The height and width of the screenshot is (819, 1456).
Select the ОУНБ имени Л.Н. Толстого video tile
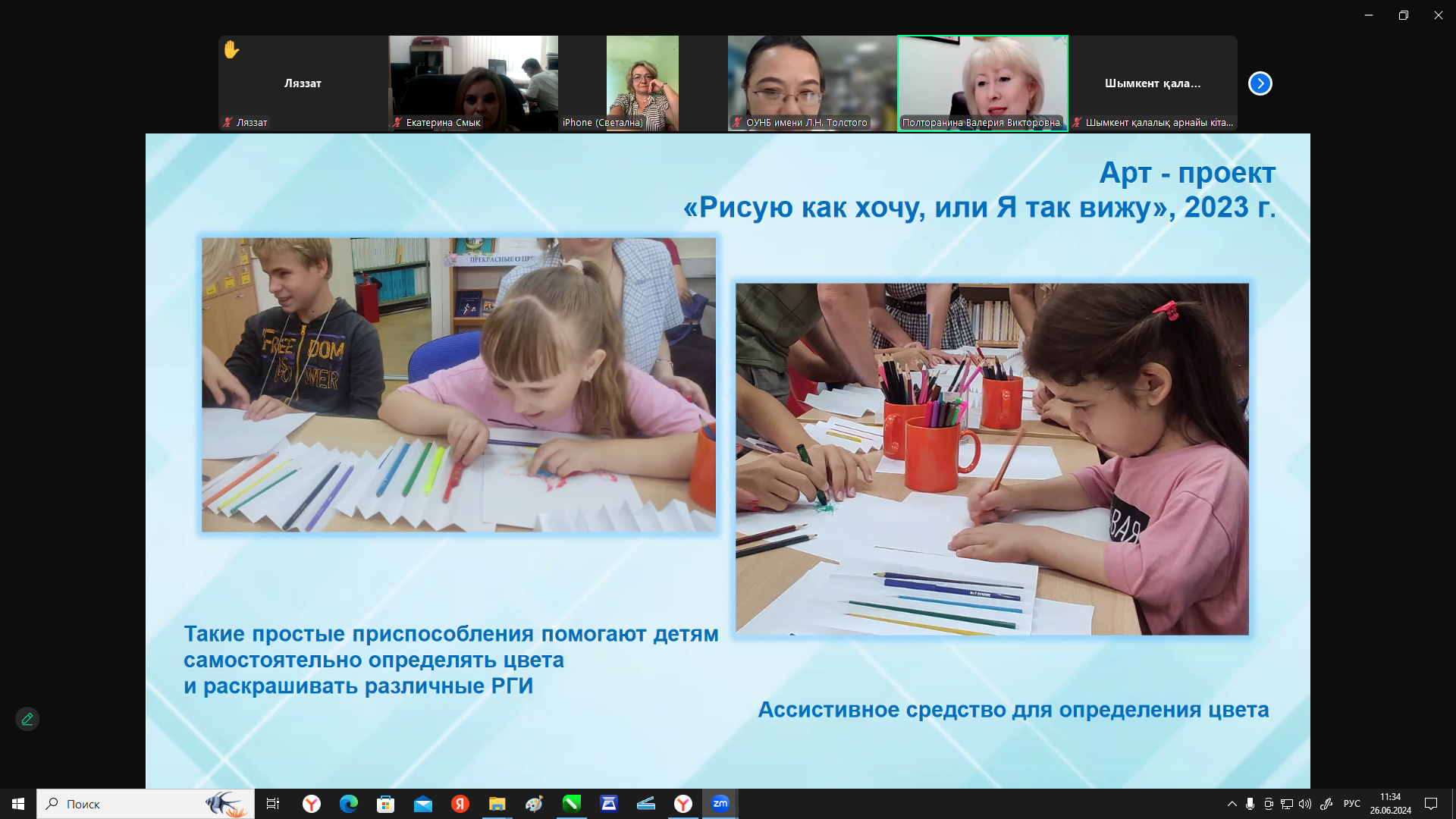(x=812, y=83)
